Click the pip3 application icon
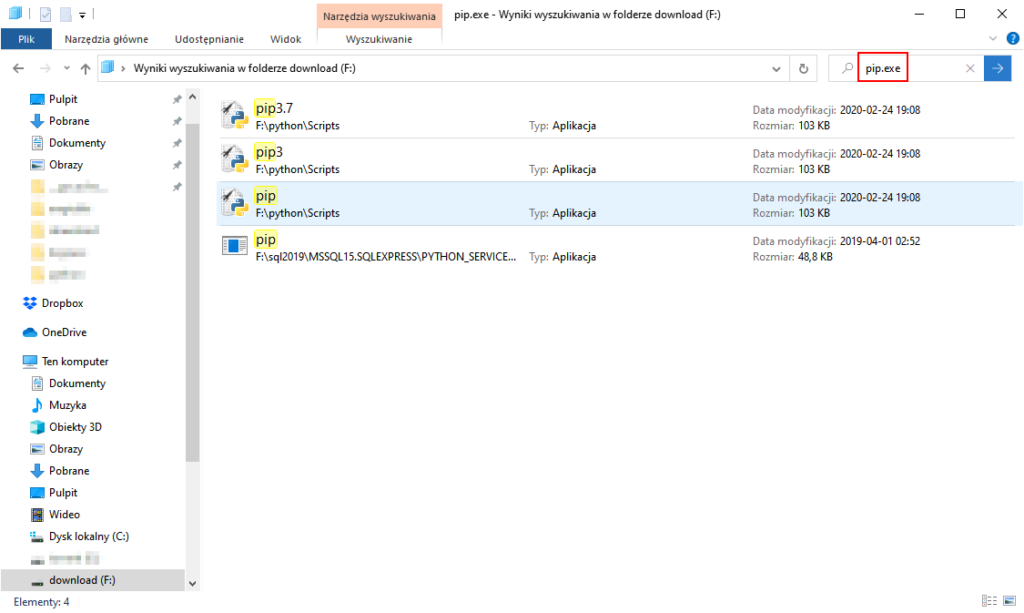 (x=233, y=159)
